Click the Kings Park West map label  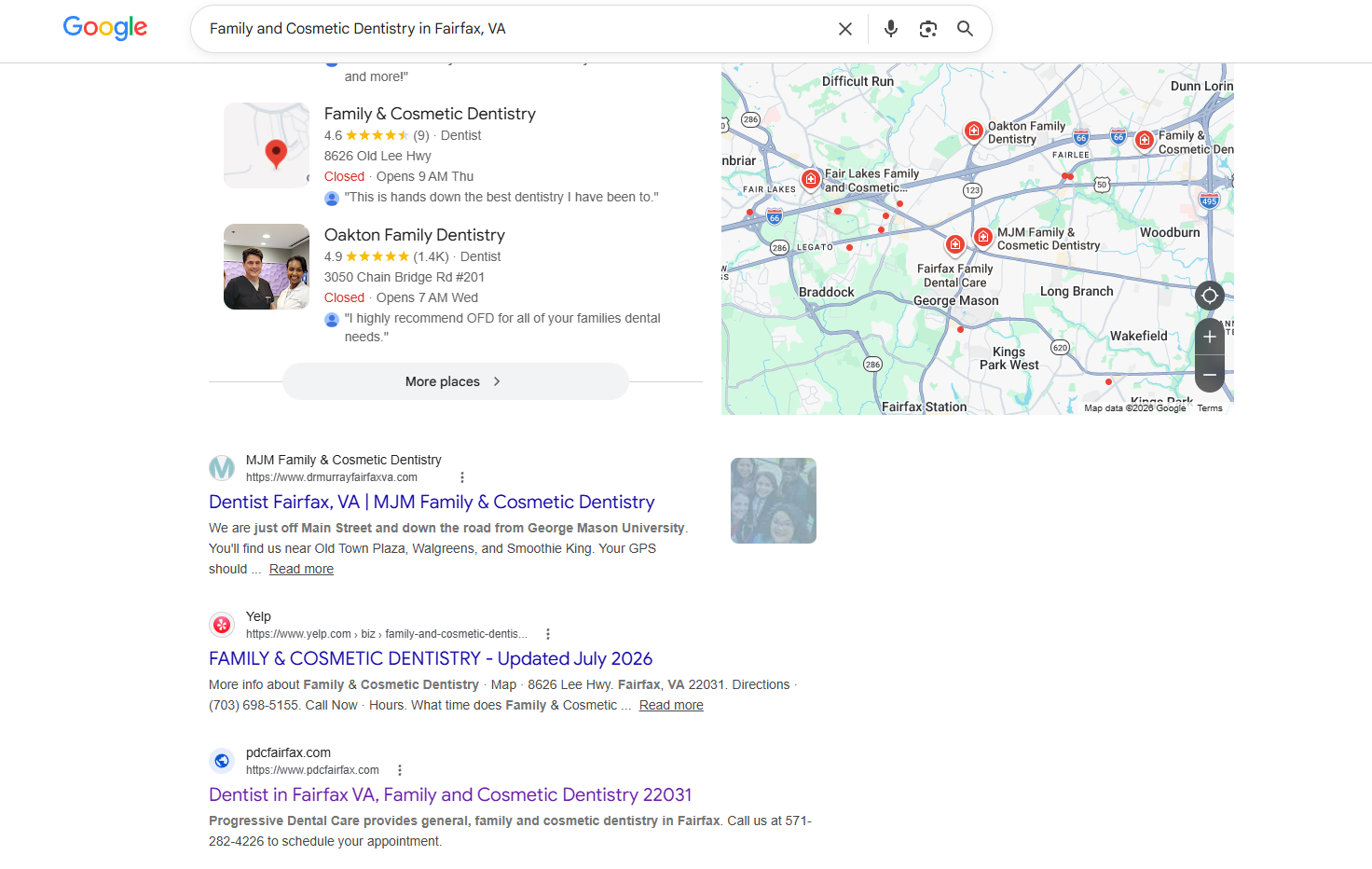pos(1009,358)
